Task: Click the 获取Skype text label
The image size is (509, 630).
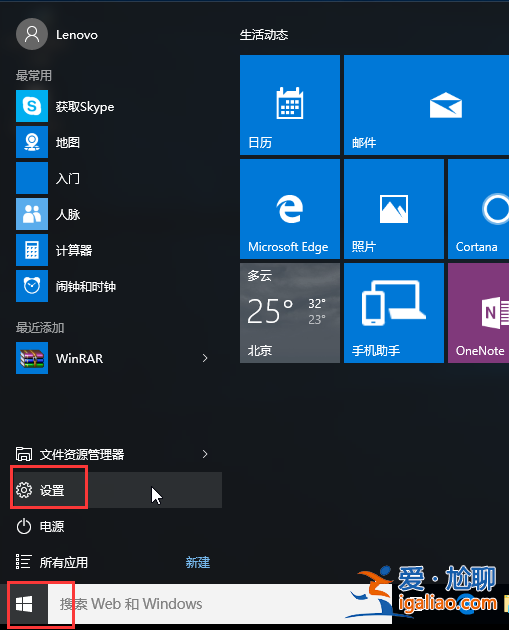Action: pos(85,106)
